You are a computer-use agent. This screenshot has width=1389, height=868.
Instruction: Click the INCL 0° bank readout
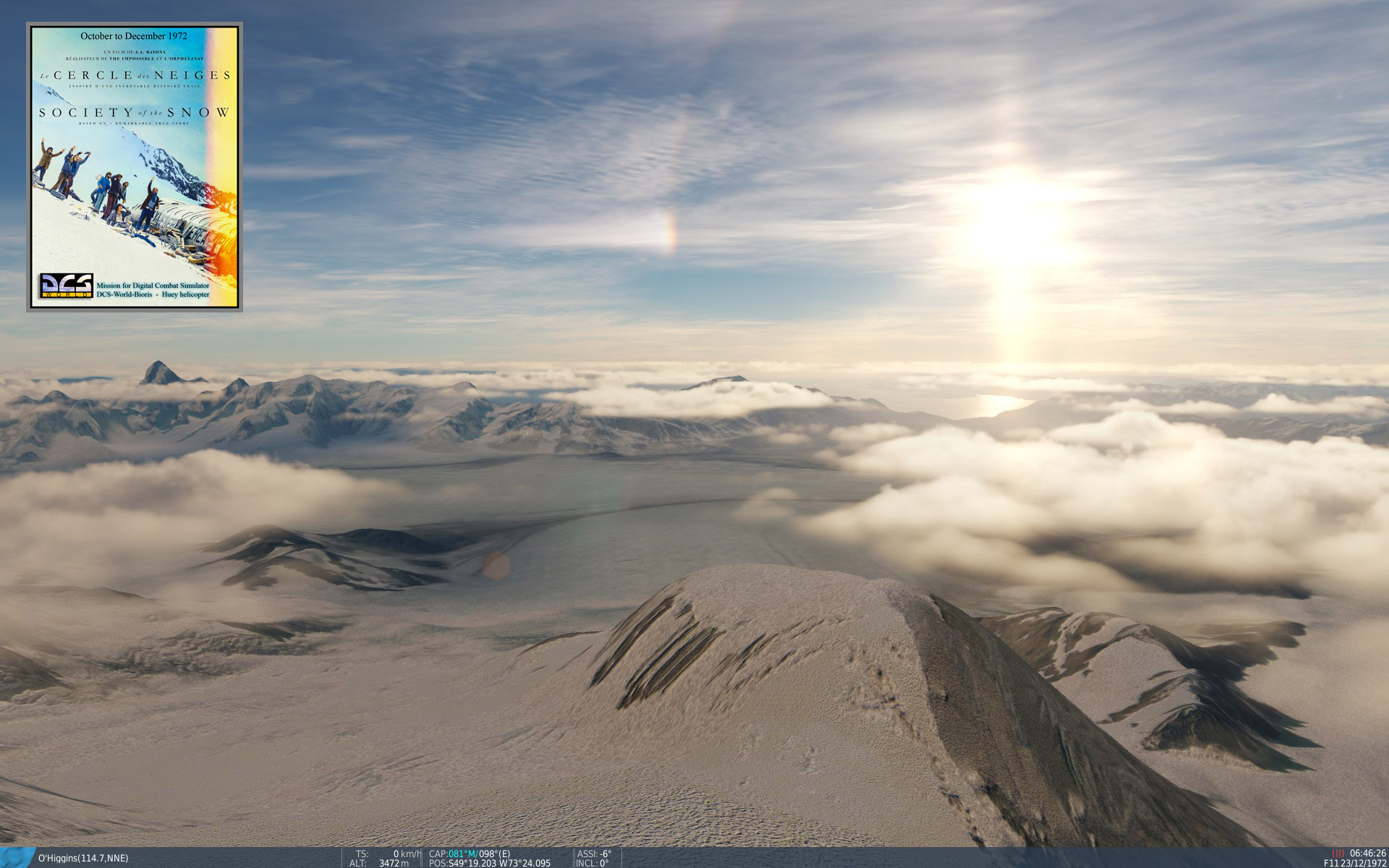592,864
